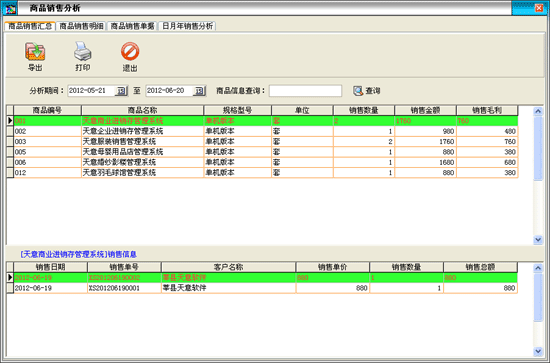Click up arrow of lower table scrollbar

[538, 268]
